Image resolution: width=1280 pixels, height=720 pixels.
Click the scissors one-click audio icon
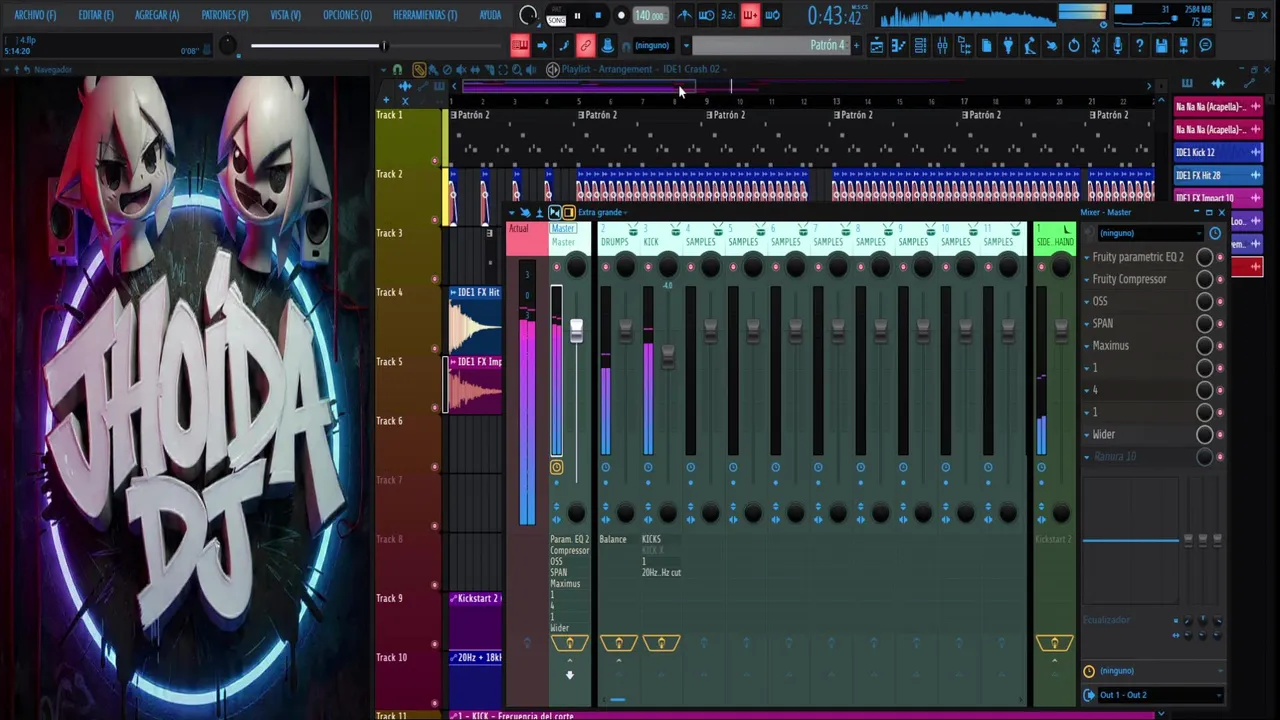pyautogui.click(x=1096, y=45)
